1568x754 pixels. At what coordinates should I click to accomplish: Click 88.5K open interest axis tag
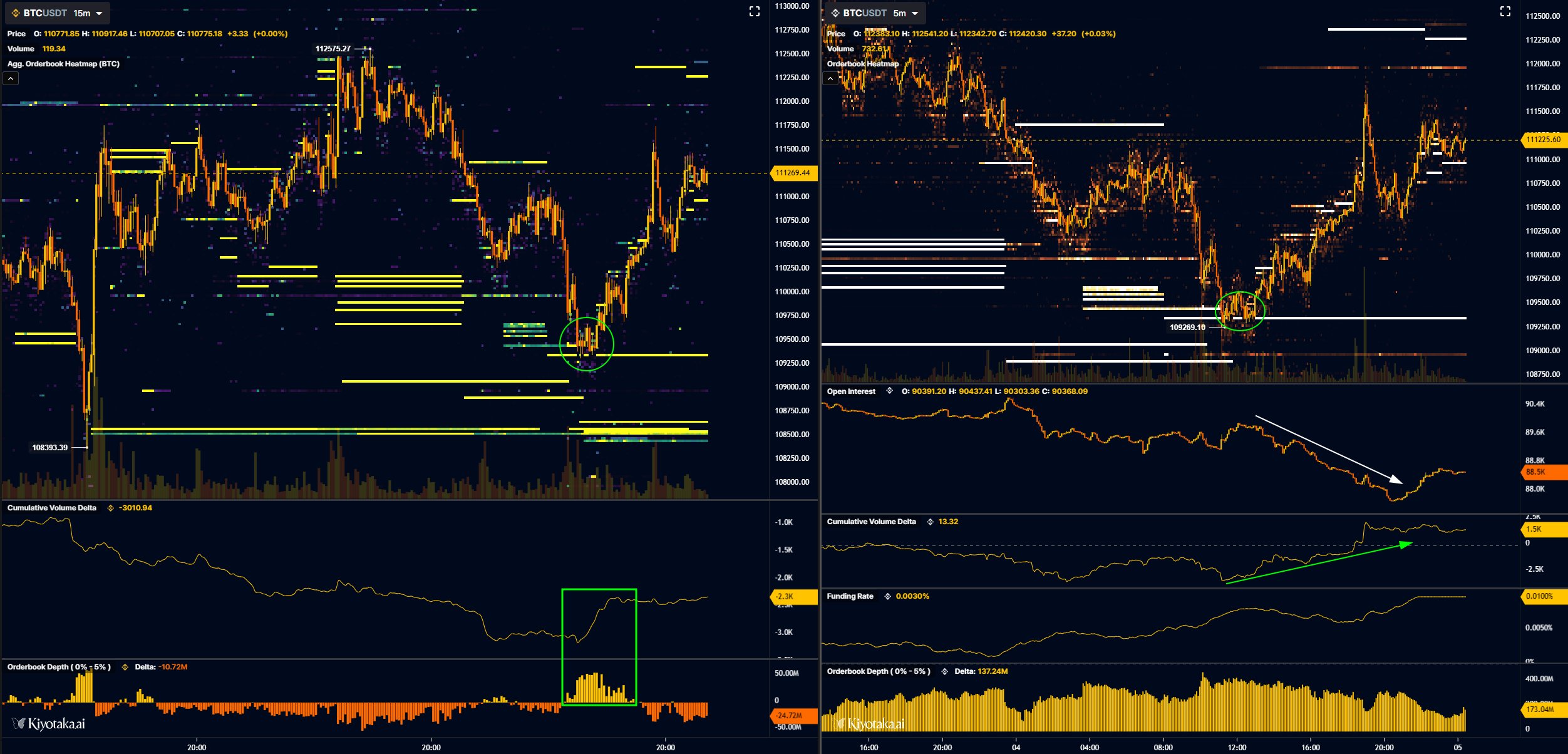(1540, 472)
